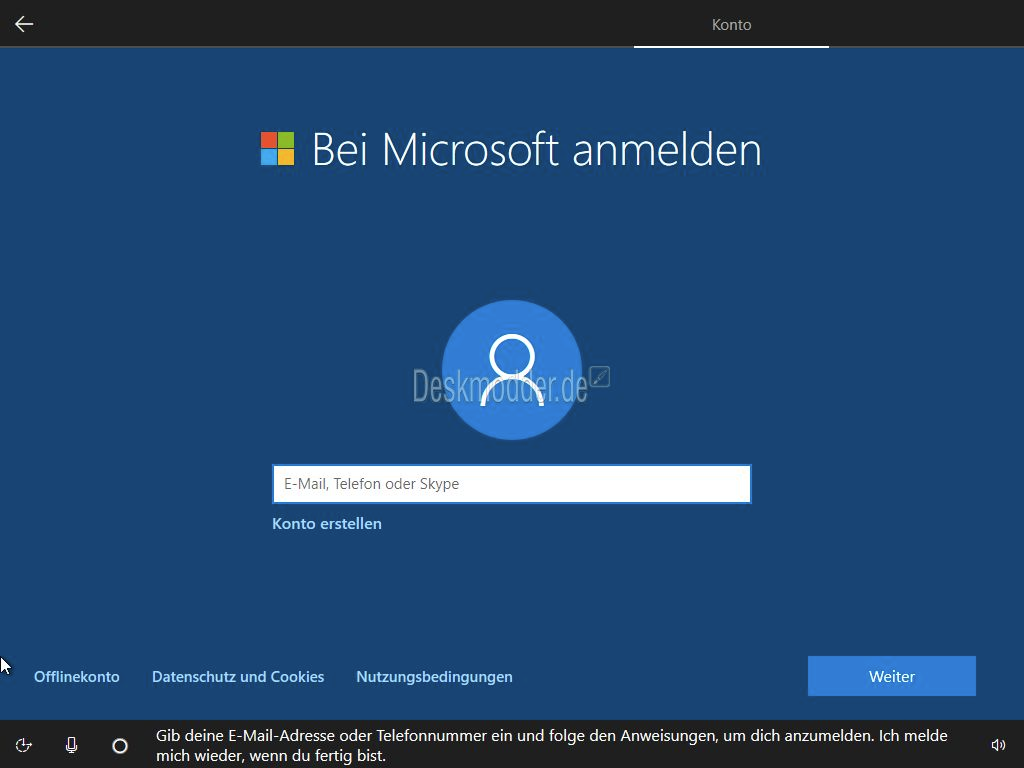1024x768 pixels.
Task: Activate the Cortana circle icon
Action: tap(120, 745)
